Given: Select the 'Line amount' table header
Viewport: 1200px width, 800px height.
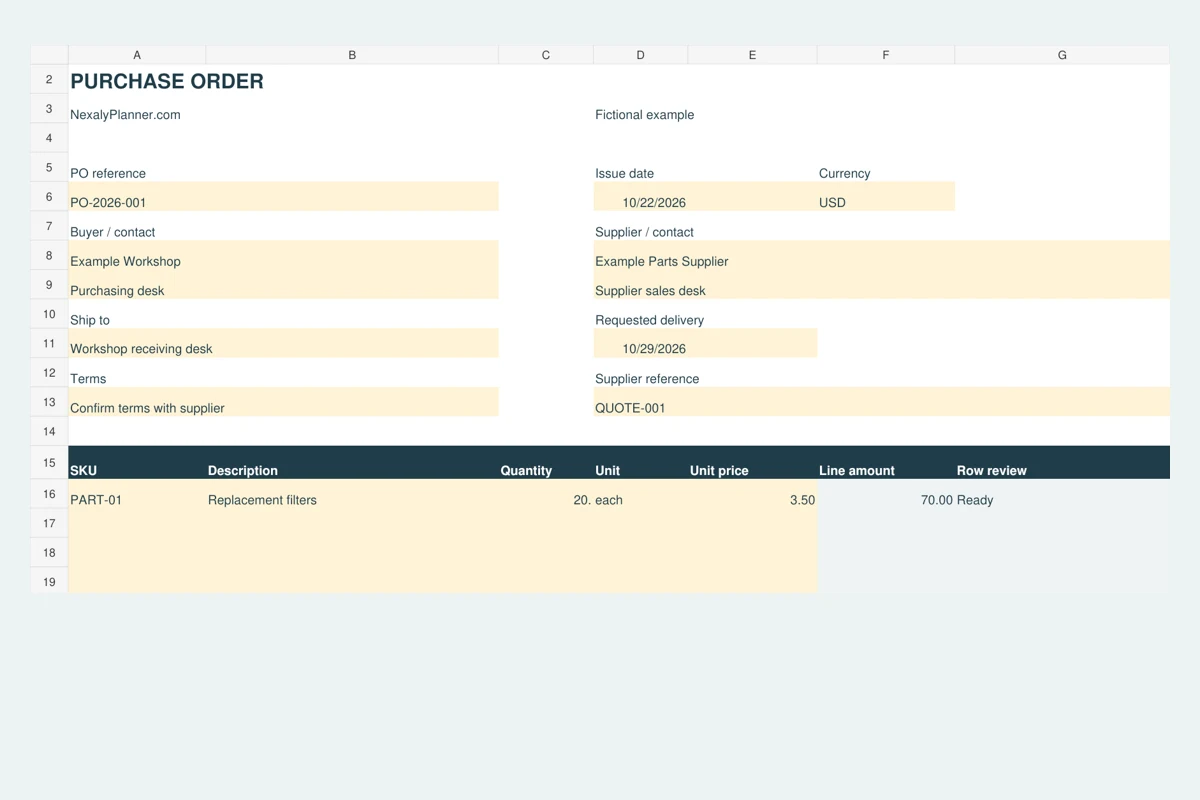Looking at the screenshot, I should click(885, 463).
